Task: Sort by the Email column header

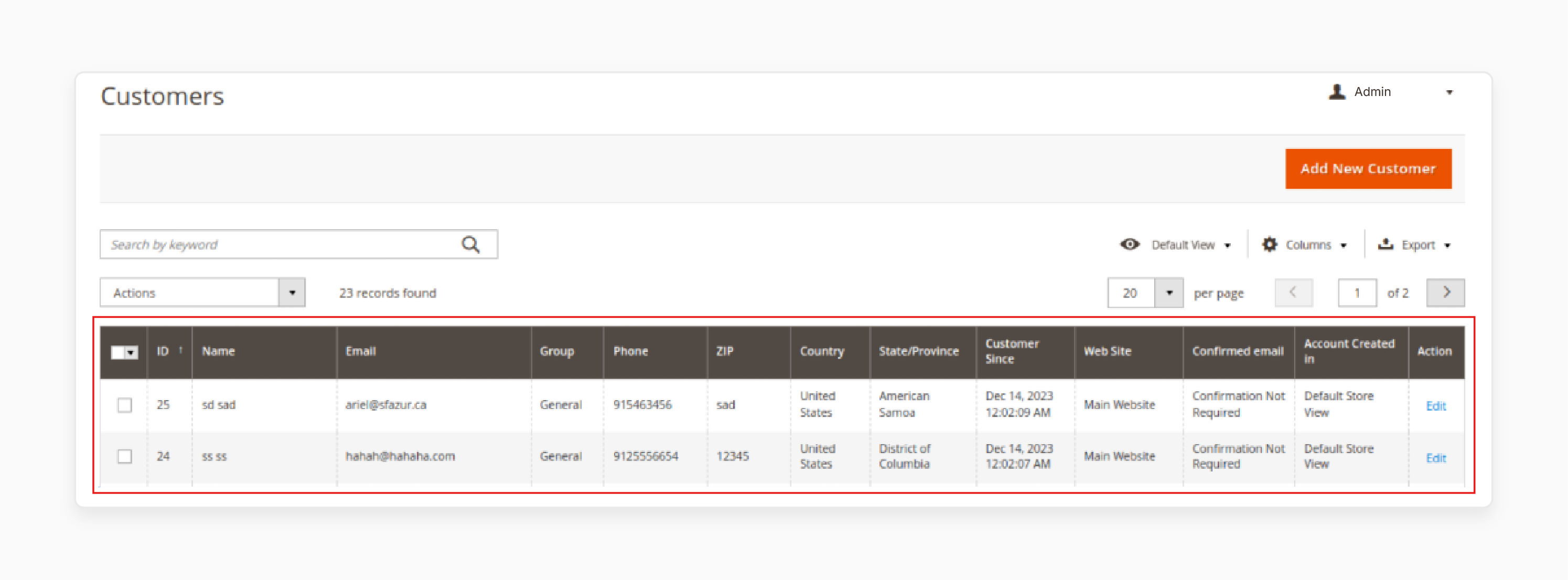Action: tap(433, 351)
